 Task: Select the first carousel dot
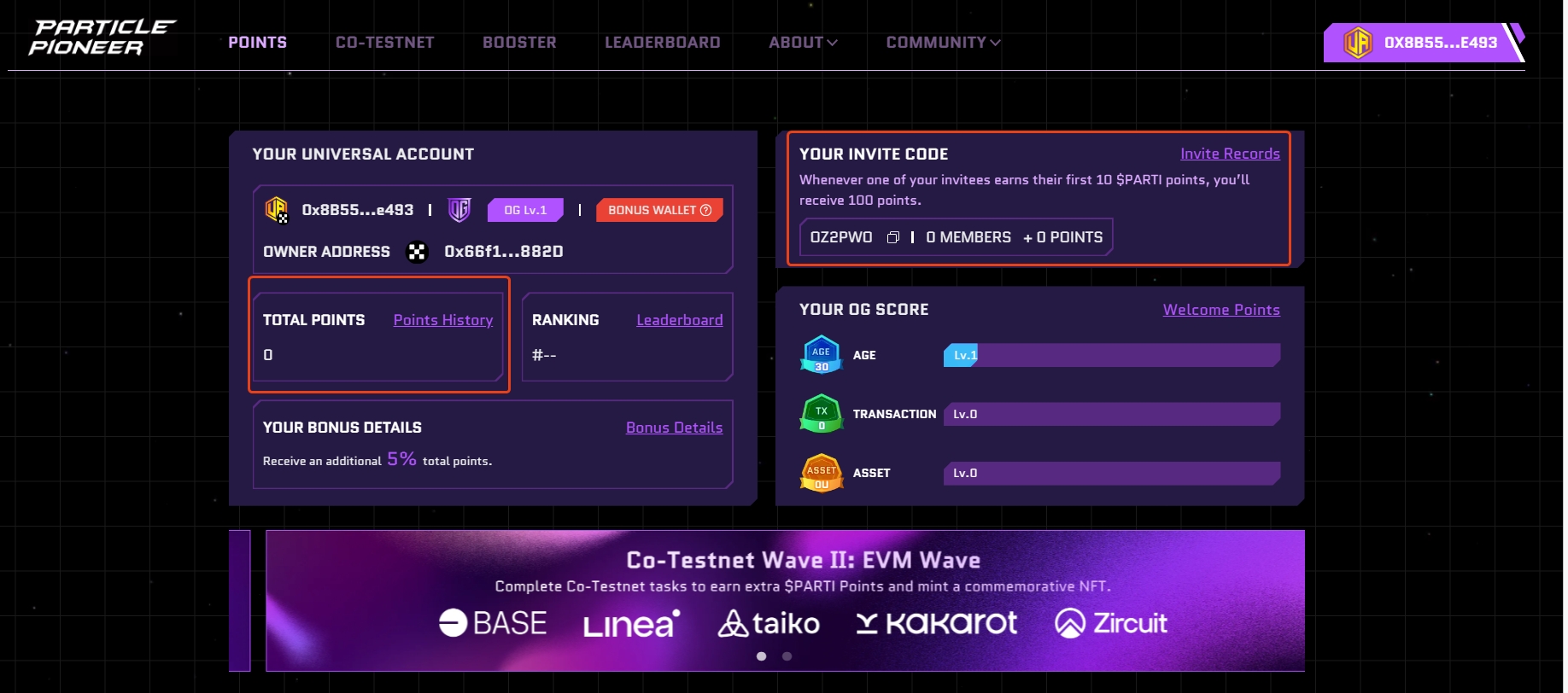tap(761, 656)
